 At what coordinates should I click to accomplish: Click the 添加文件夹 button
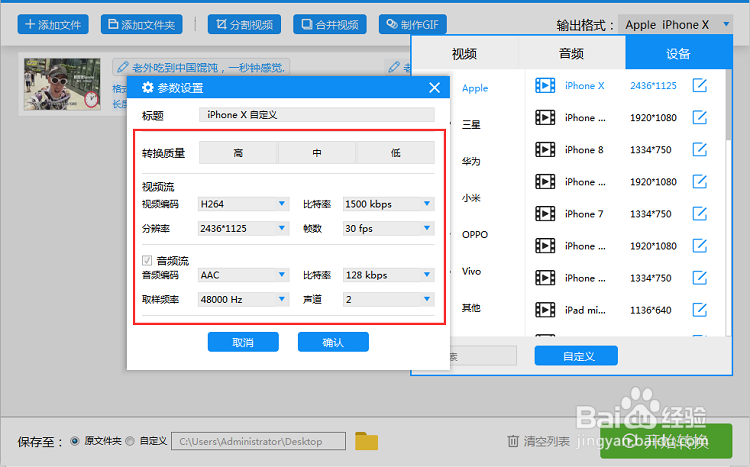point(142,24)
